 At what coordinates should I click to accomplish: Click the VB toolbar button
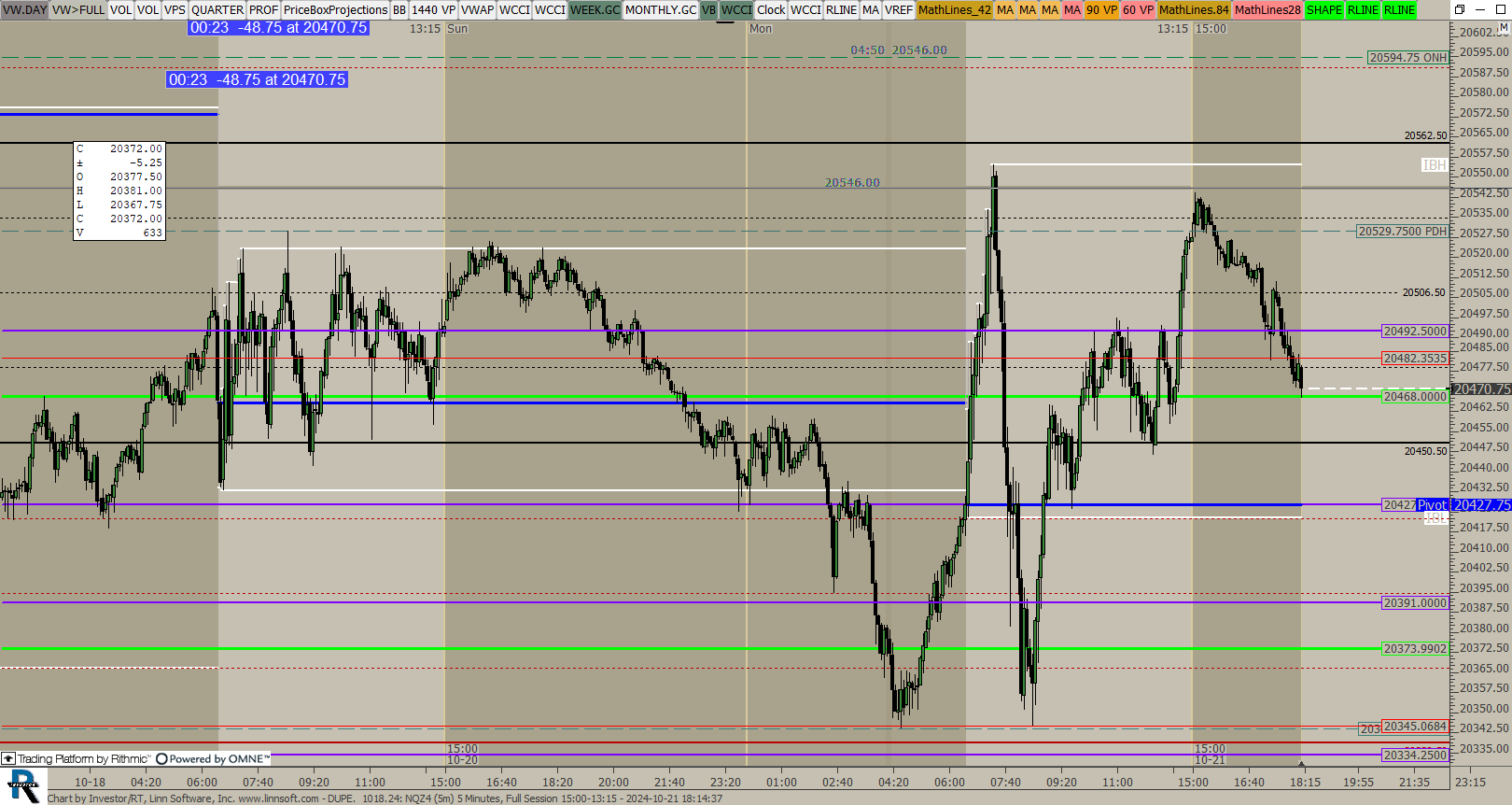pyautogui.click(x=708, y=10)
